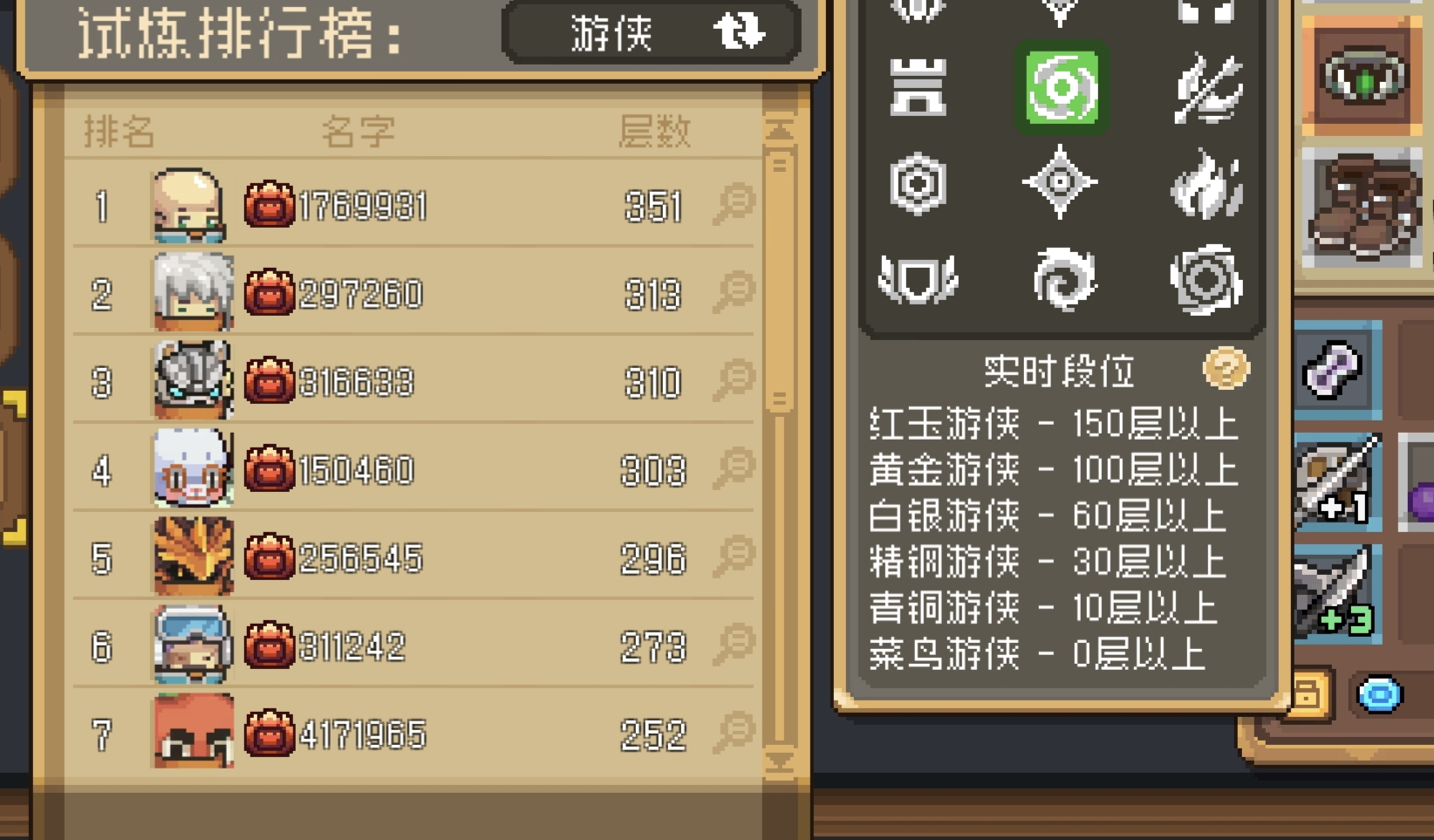Select the brown boots equipment slot
The height and width of the screenshot is (840, 1434).
(x=1362, y=207)
